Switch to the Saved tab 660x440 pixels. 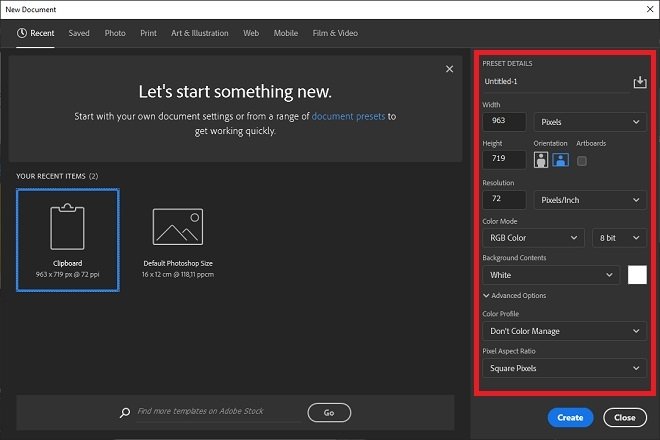tap(79, 33)
